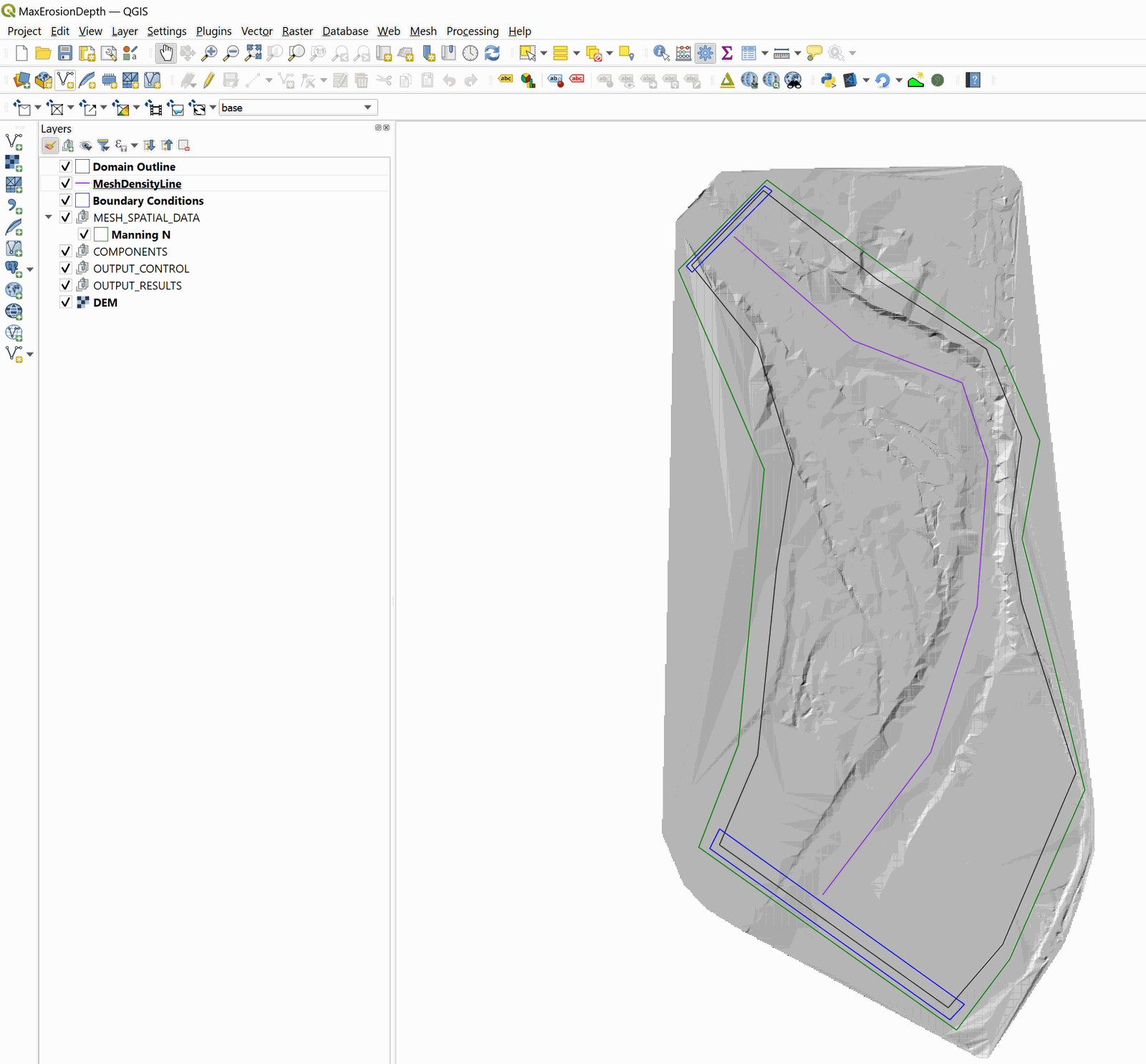Screen dimensions: 1146x1064
Task: Select the MeshDensityLine layer name
Action: [137, 184]
